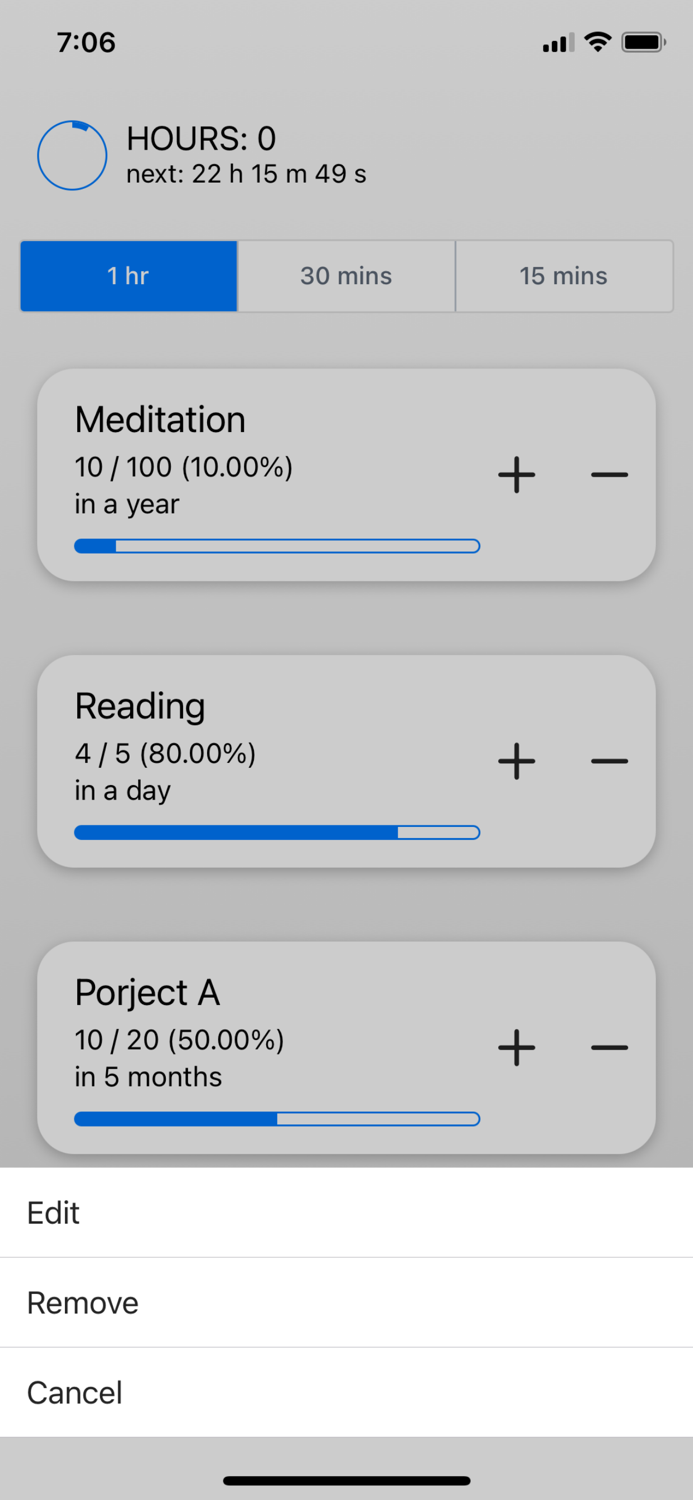Select Remove in the action sheet
The width and height of the screenshot is (693, 1500).
tap(83, 1302)
